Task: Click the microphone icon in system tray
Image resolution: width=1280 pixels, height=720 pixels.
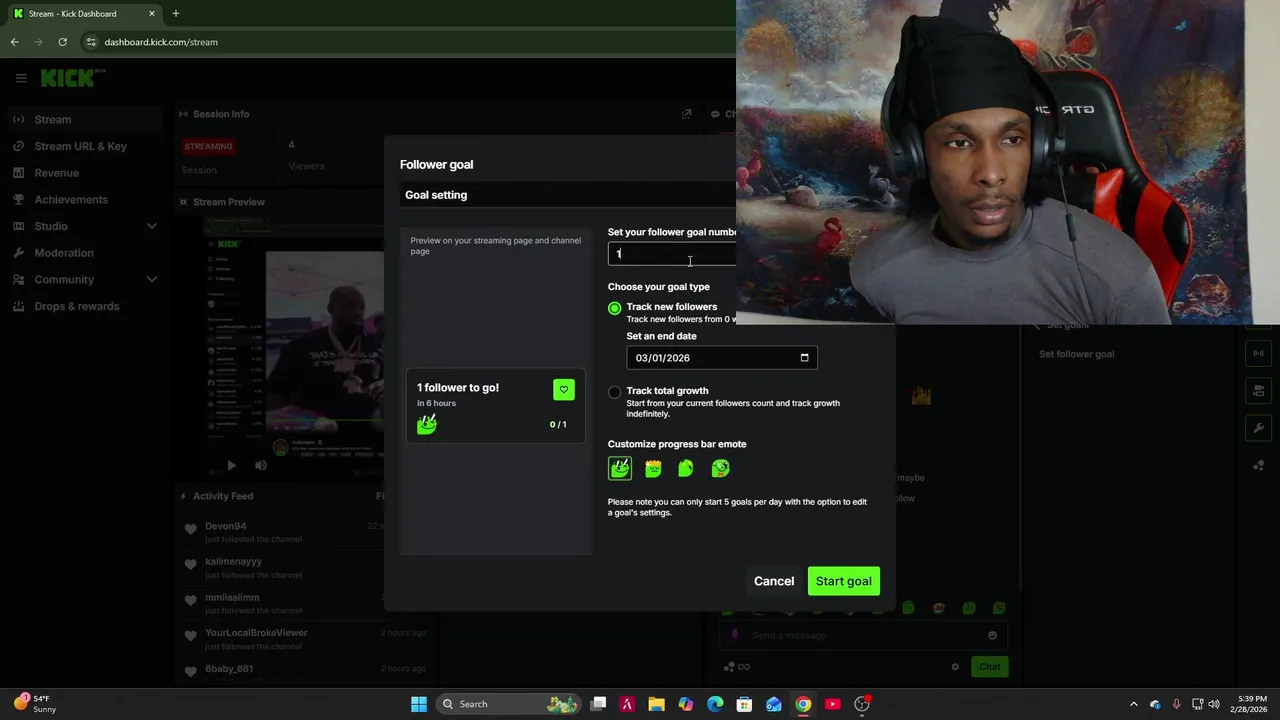Action: 1176,704
